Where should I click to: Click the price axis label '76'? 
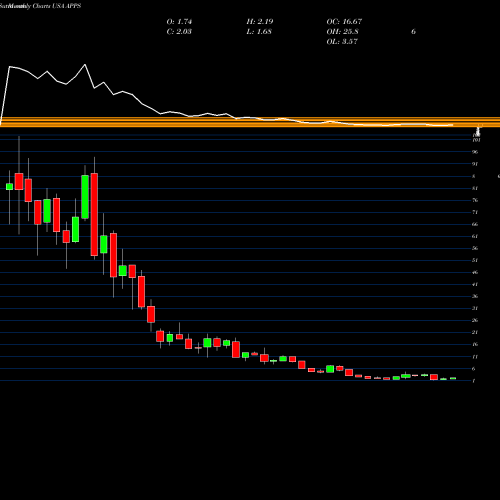point(475,200)
